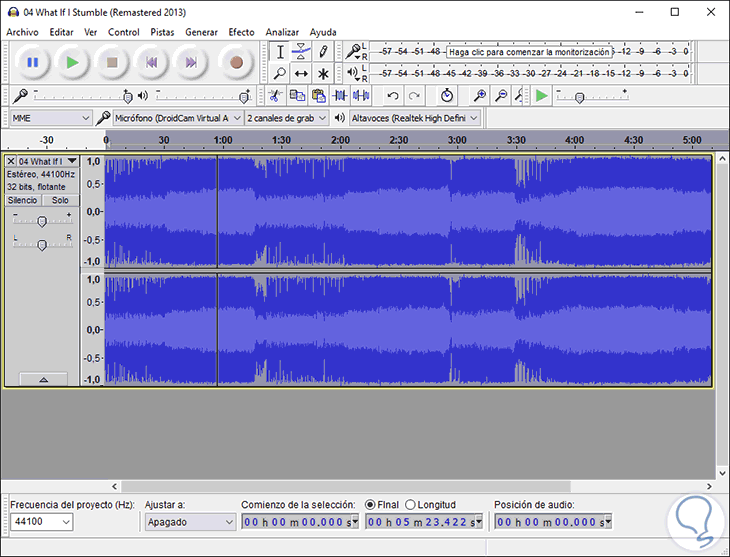Click the Cut scissors icon
730x557 pixels.
(x=274, y=95)
